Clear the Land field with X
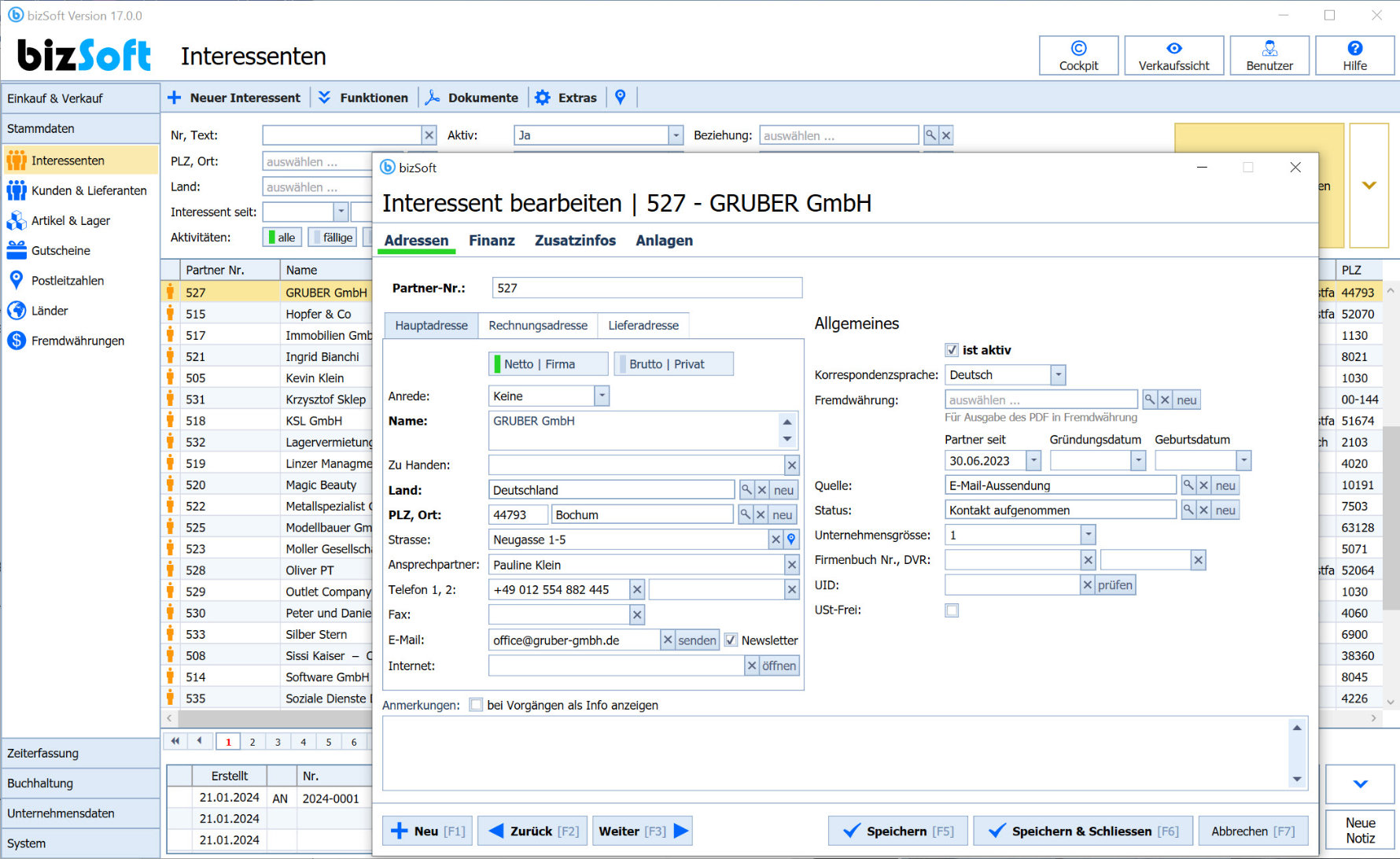The width and height of the screenshot is (1400, 859). [x=762, y=490]
